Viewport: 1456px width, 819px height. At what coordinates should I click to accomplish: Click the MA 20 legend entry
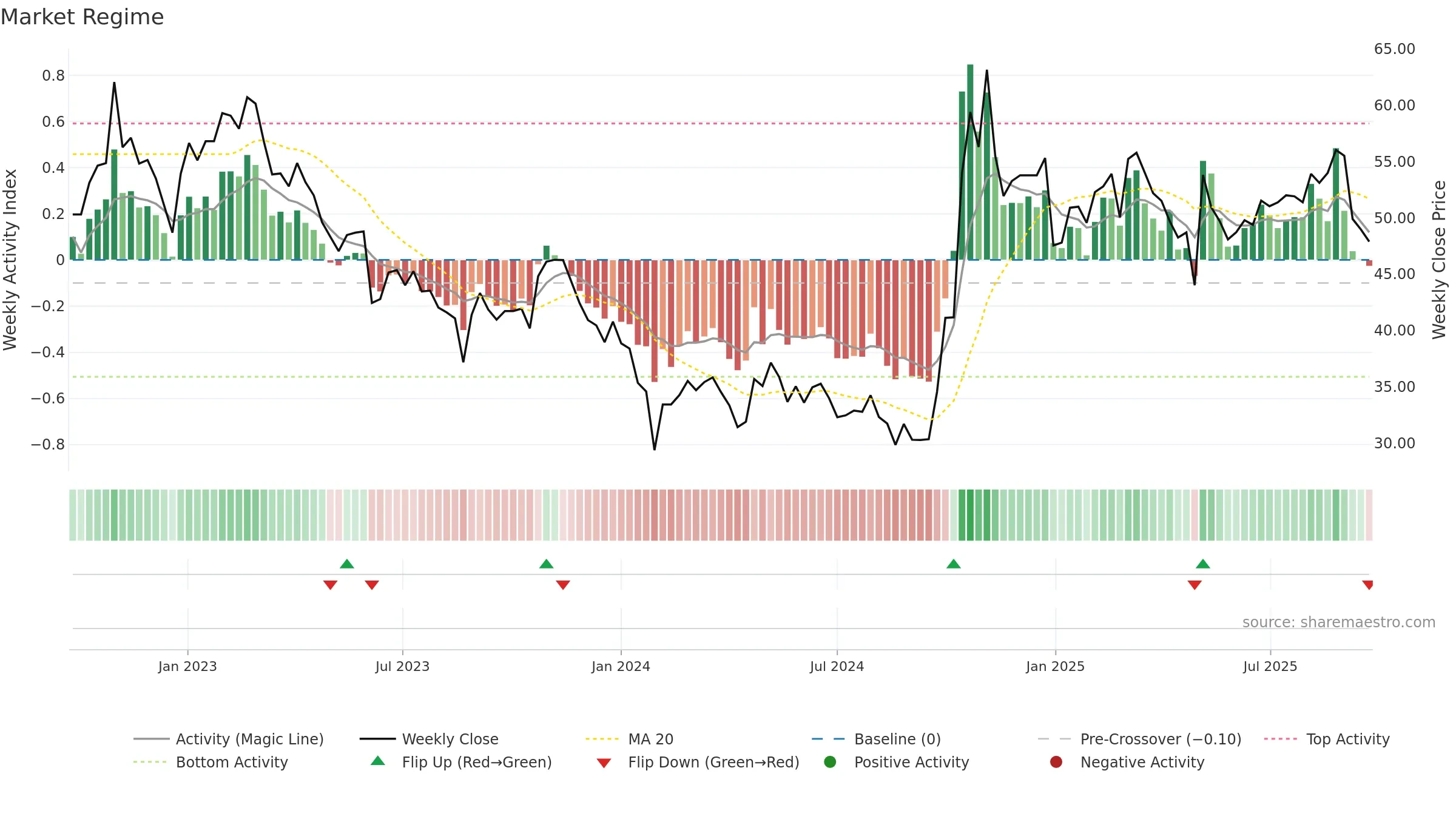click(629, 739)
